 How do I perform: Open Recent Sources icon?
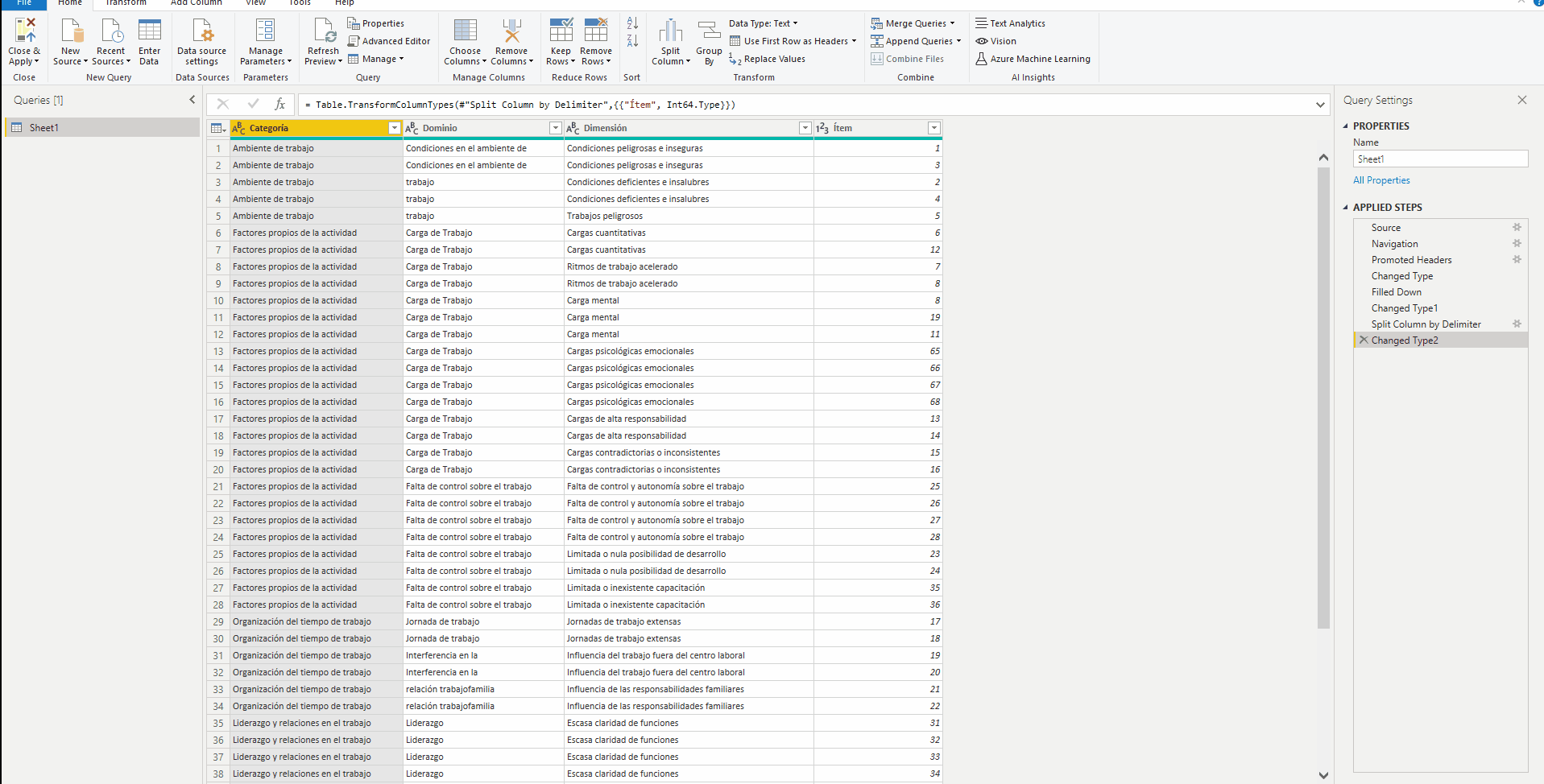[x=111, y=31]
